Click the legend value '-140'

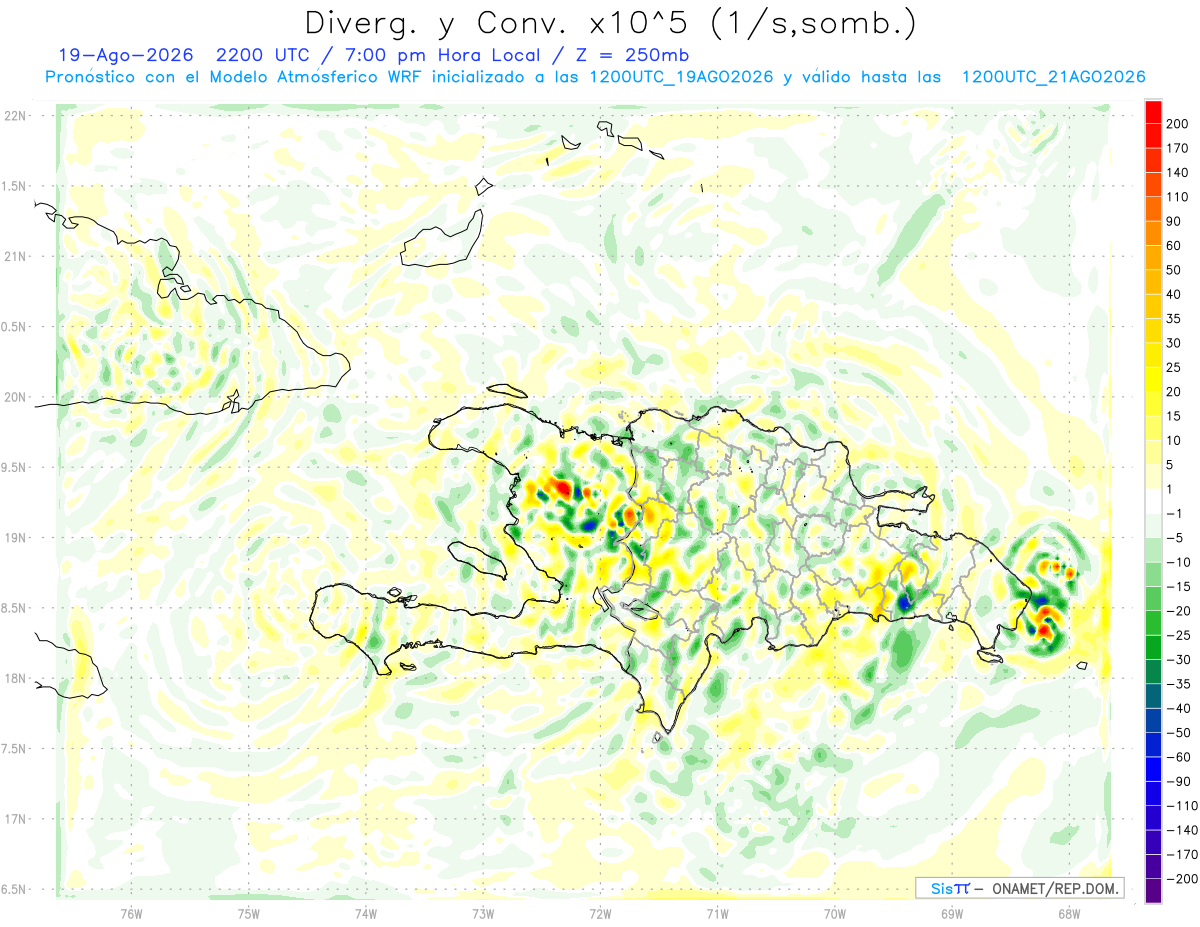(x=1181, y=830)
